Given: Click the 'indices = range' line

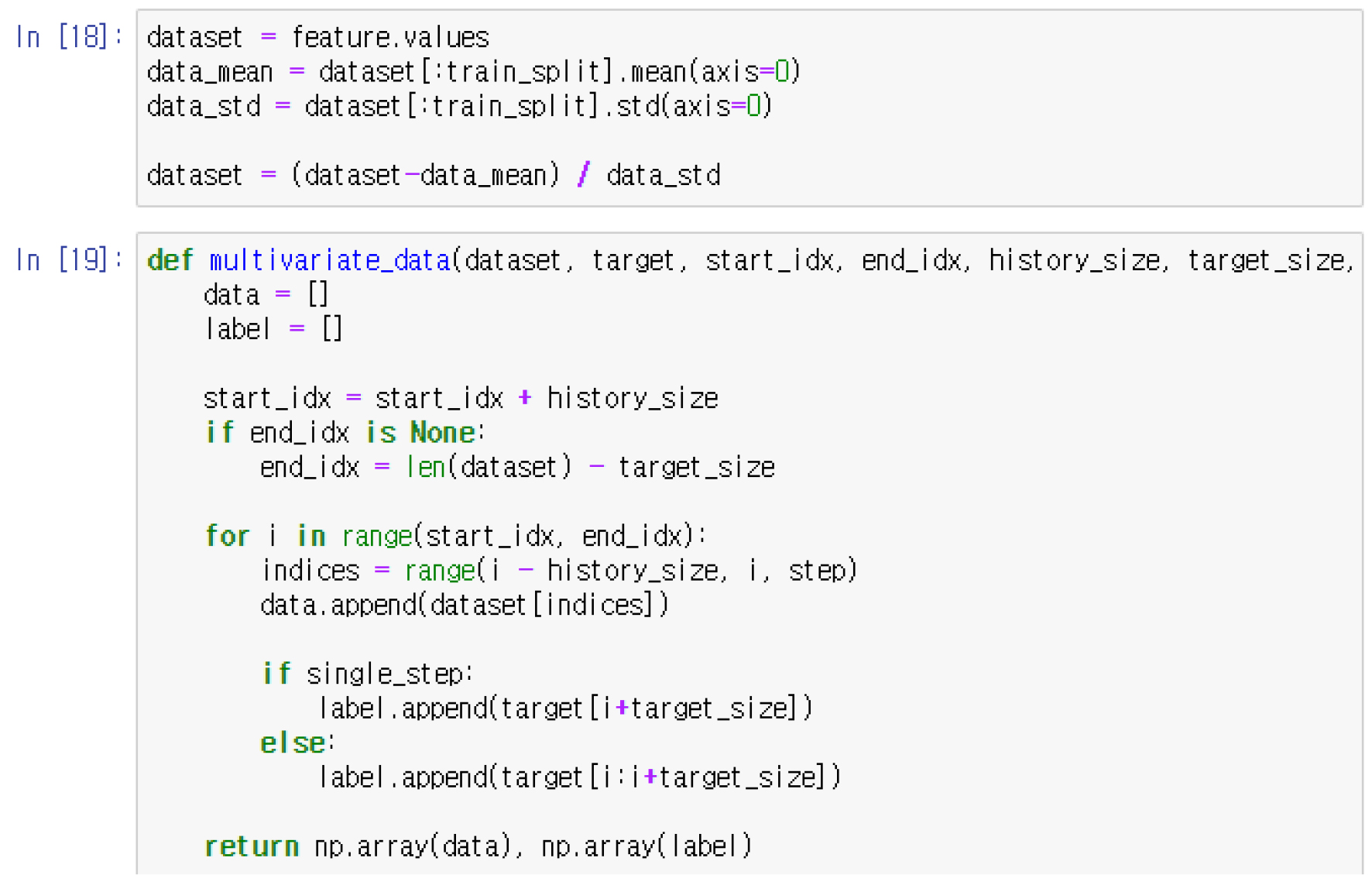Looking at the screenshot, I should pos(558,571).
